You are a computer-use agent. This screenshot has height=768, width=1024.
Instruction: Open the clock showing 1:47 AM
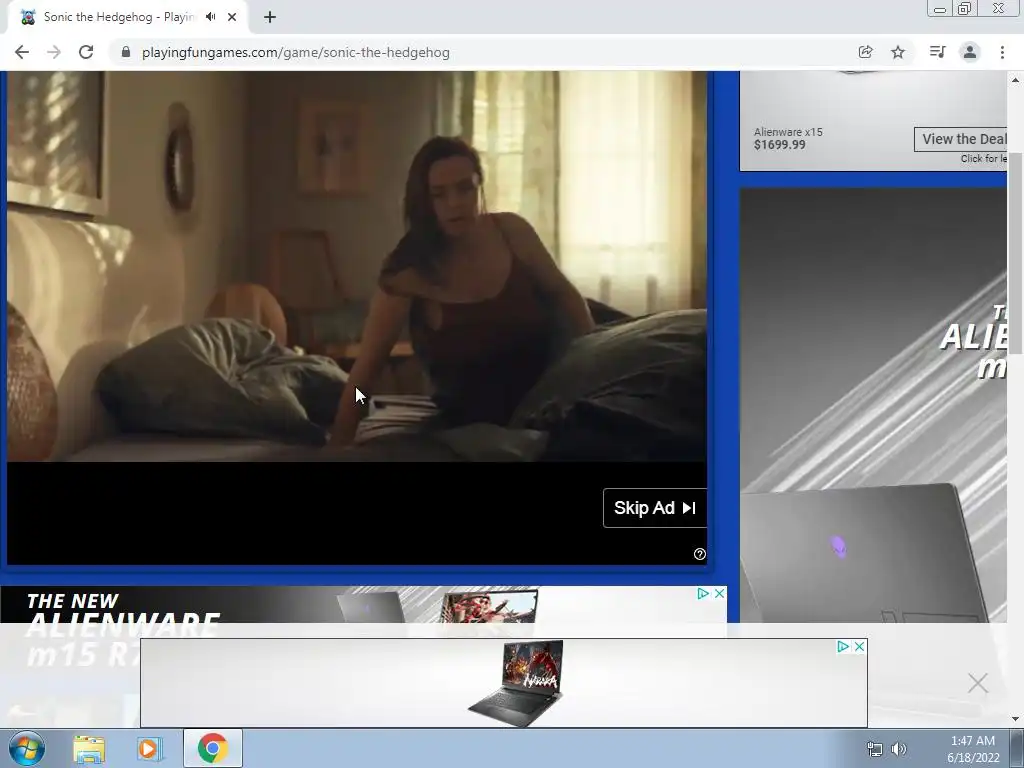pos(973,749)
